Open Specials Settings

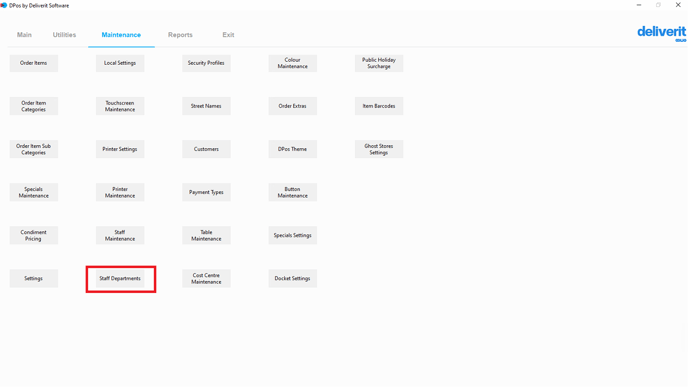[293, 235]
